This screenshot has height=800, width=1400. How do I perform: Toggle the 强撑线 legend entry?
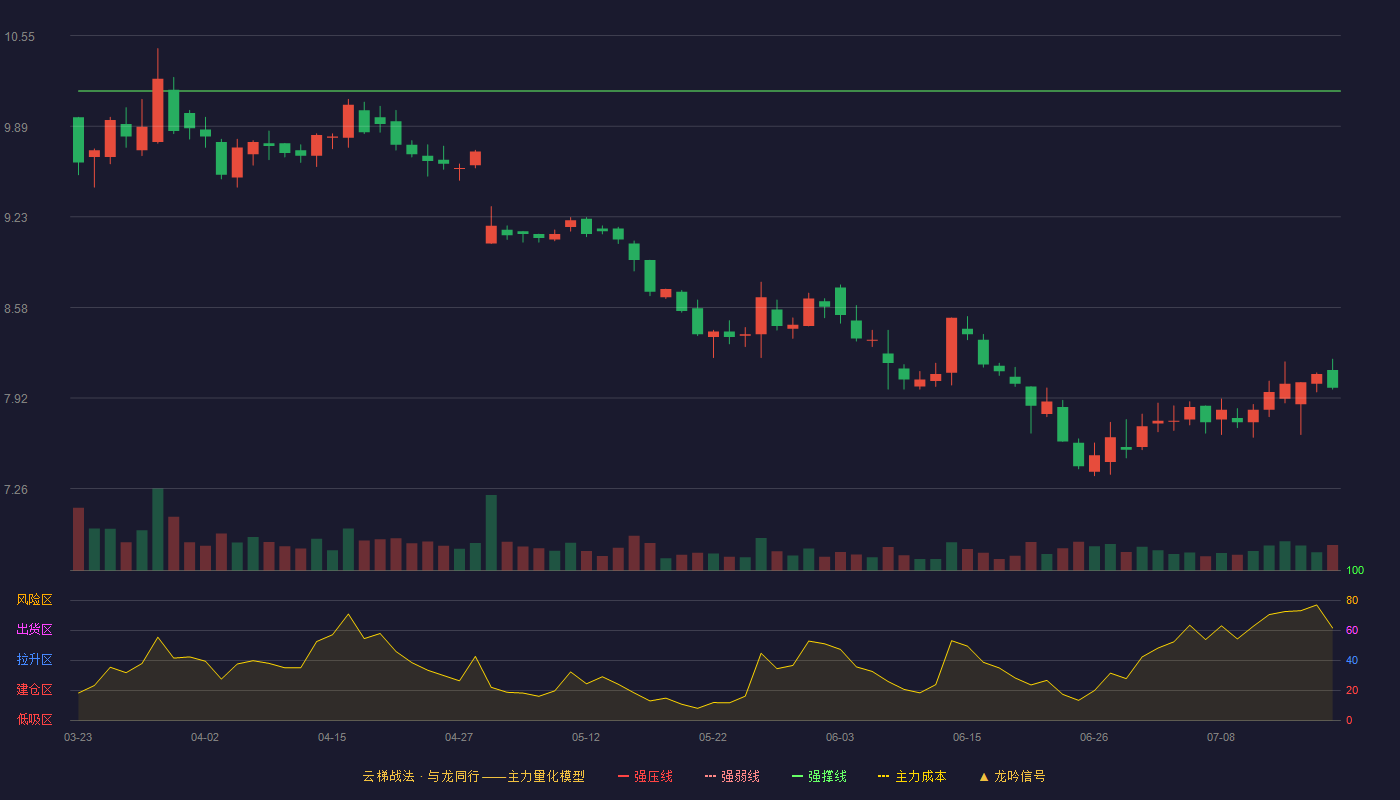819,776
